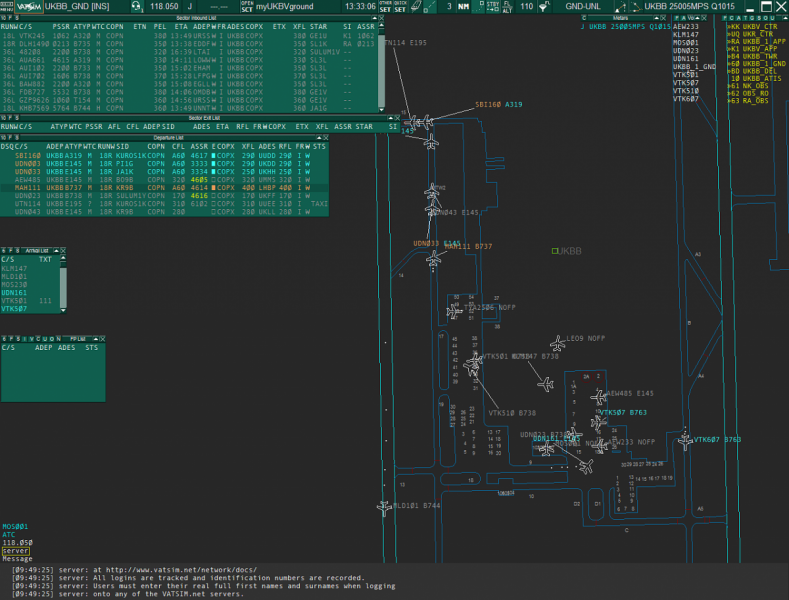Image resolution: width=789 pixels, height=600 pixels.
Task: Close the FP List panel
Action: pos(102,339)
